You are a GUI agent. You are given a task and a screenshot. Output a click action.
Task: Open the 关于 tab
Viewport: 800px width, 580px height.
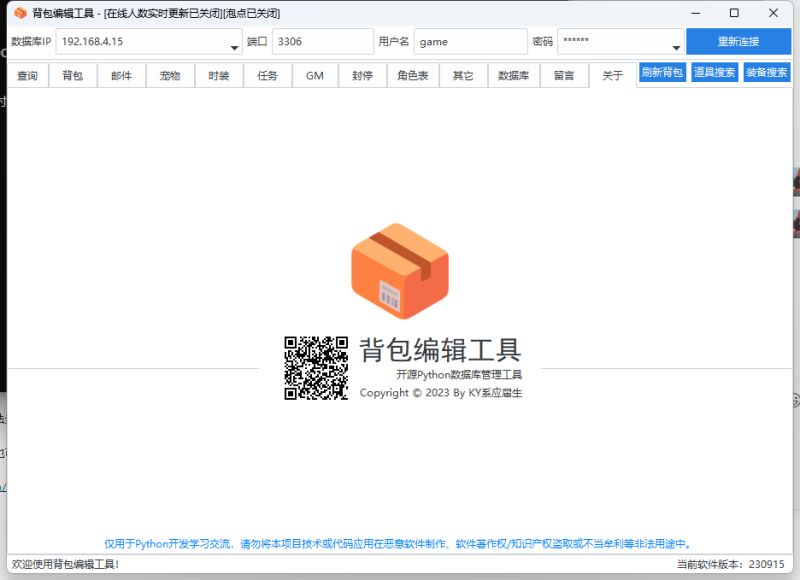tap(613, 74)
